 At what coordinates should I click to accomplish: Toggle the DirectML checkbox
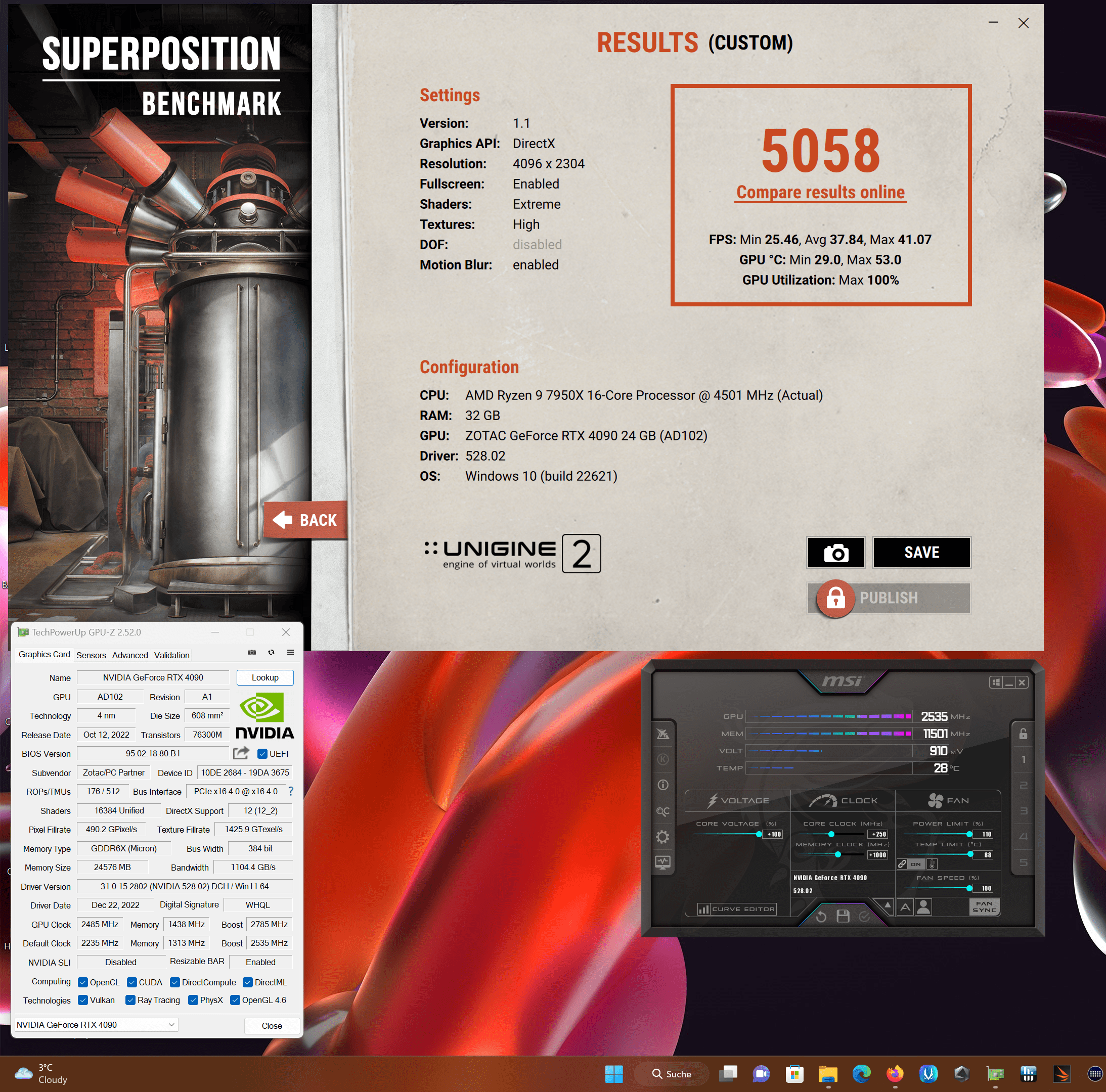[x=248, y=982]
